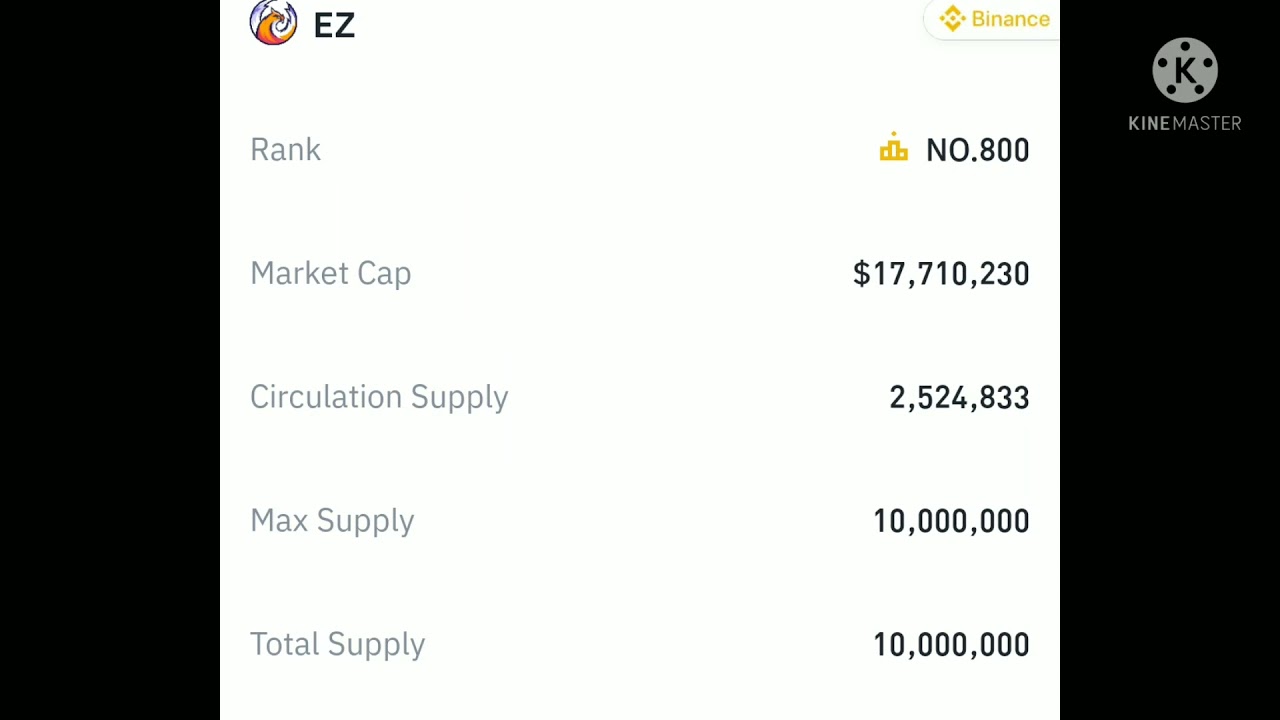Image resolution: width=1280 pixels, height=720 pixels.
Task: Tap the Binance text in the badge
Action: point(1010,19)
